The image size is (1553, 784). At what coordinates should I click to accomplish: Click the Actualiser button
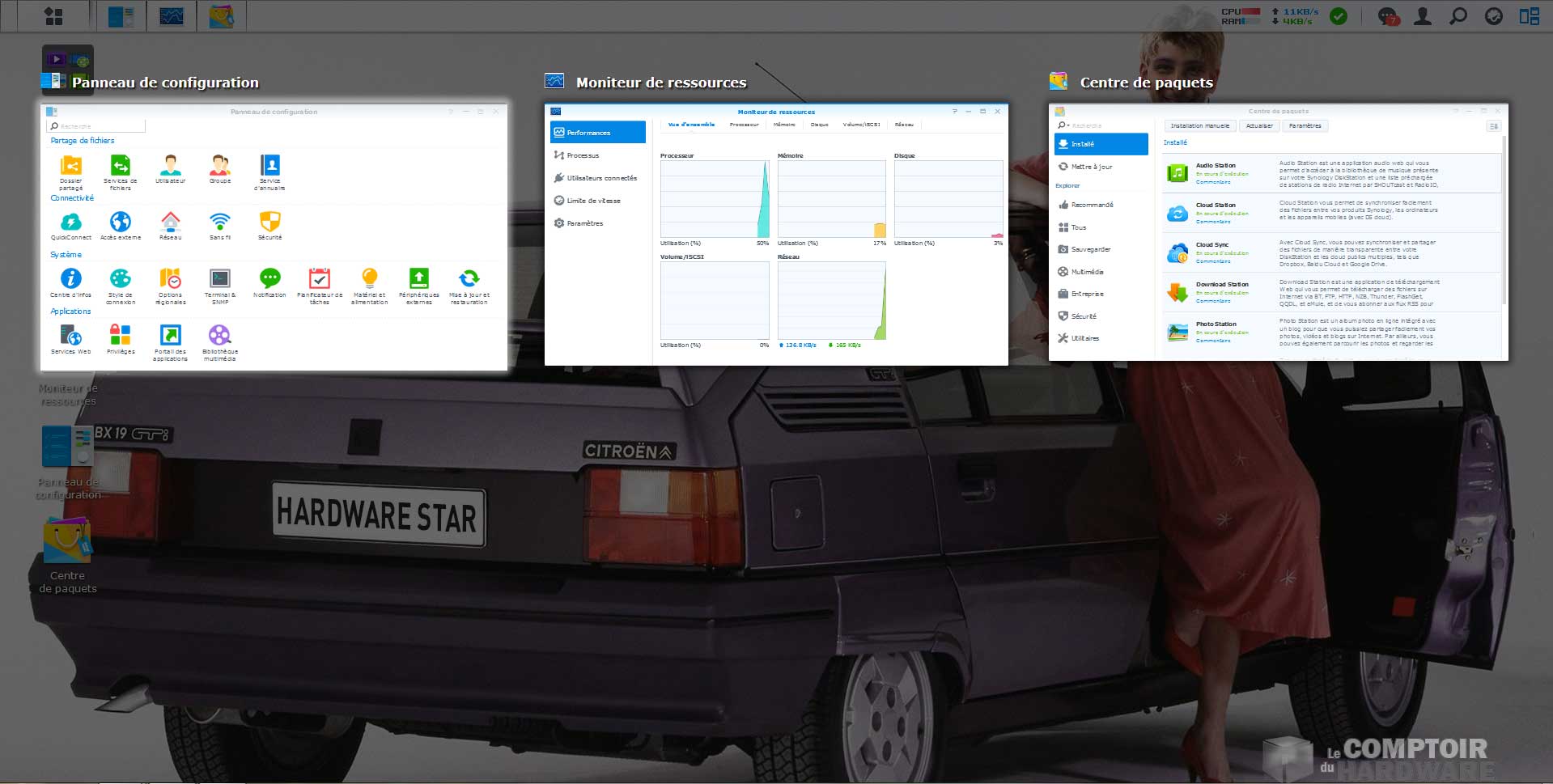point(1259,125)
